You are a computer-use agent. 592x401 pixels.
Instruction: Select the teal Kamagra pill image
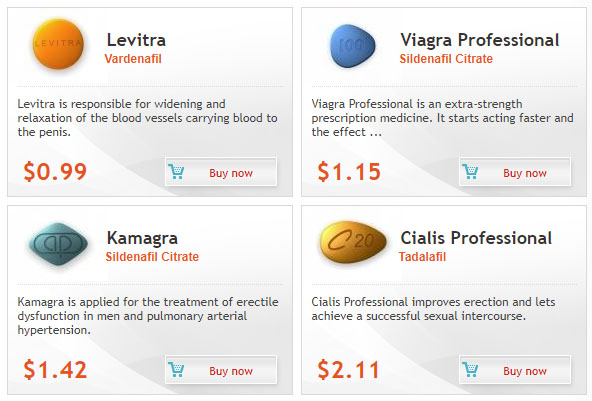coord(59,245)
